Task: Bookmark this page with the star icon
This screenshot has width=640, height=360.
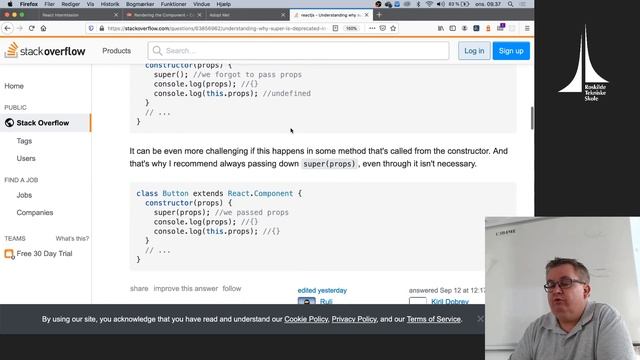Action: [393, 28]
